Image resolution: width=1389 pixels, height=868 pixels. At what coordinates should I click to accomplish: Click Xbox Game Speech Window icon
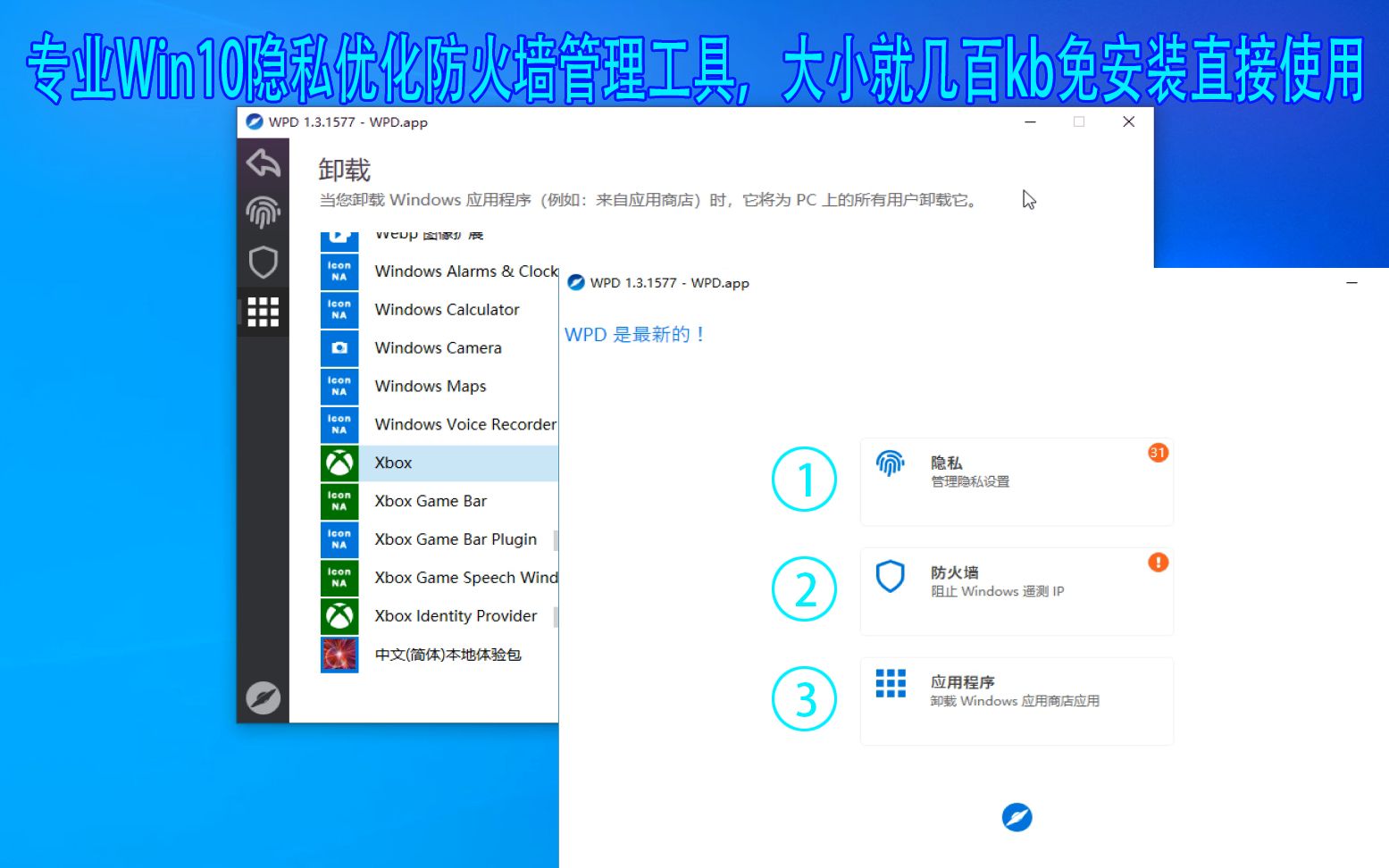click(339, 578)
